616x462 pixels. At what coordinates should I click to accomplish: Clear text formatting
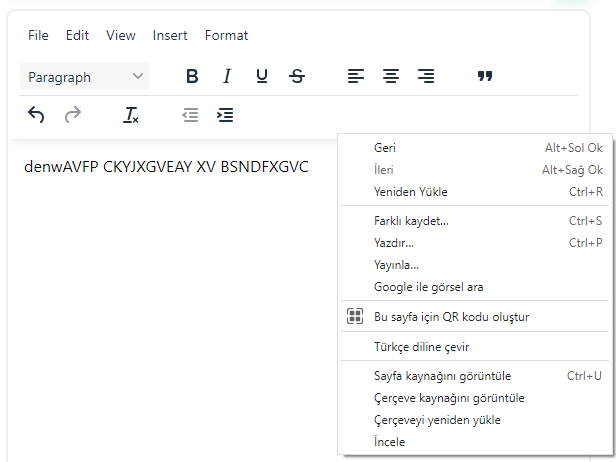(130, 115)
